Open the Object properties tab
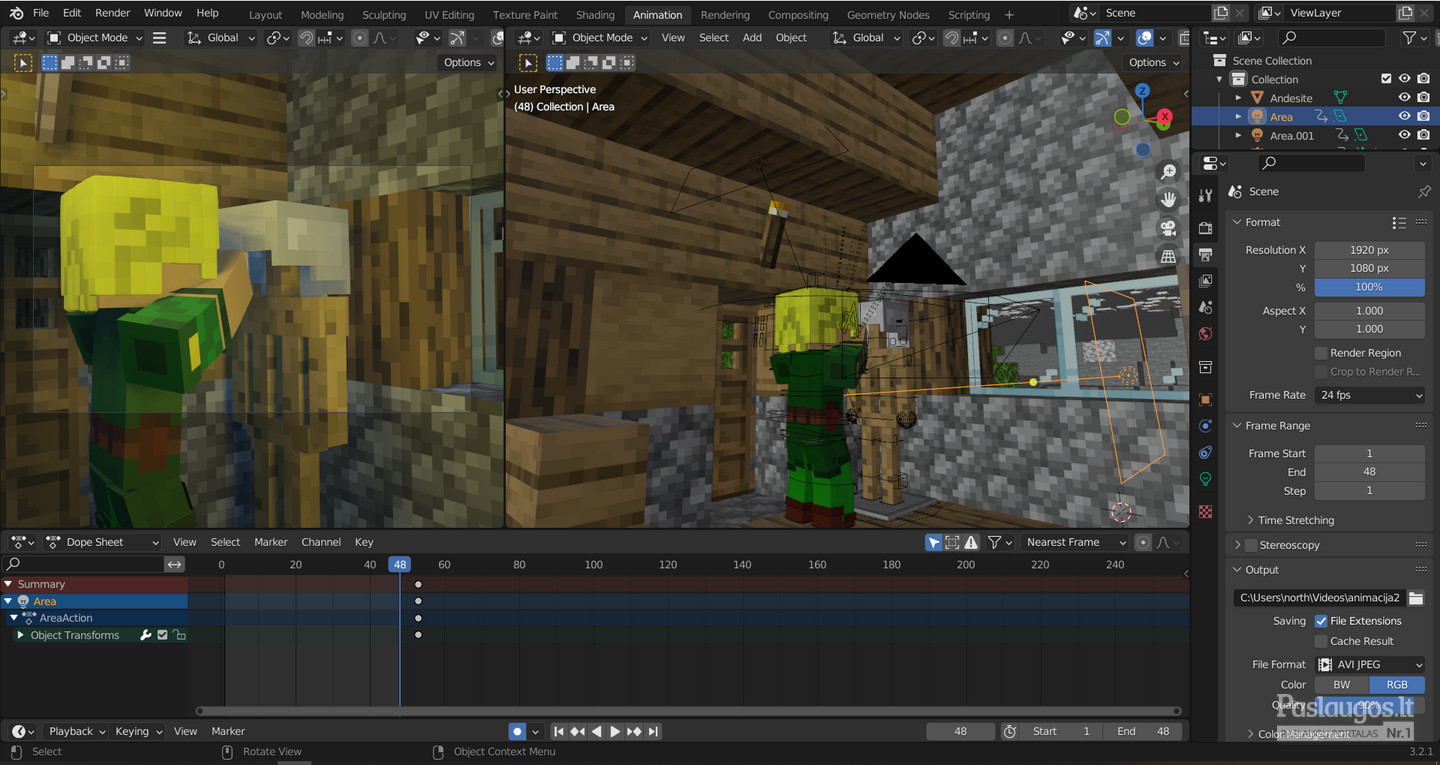 pyautogui.click(x=1206, y=399)
